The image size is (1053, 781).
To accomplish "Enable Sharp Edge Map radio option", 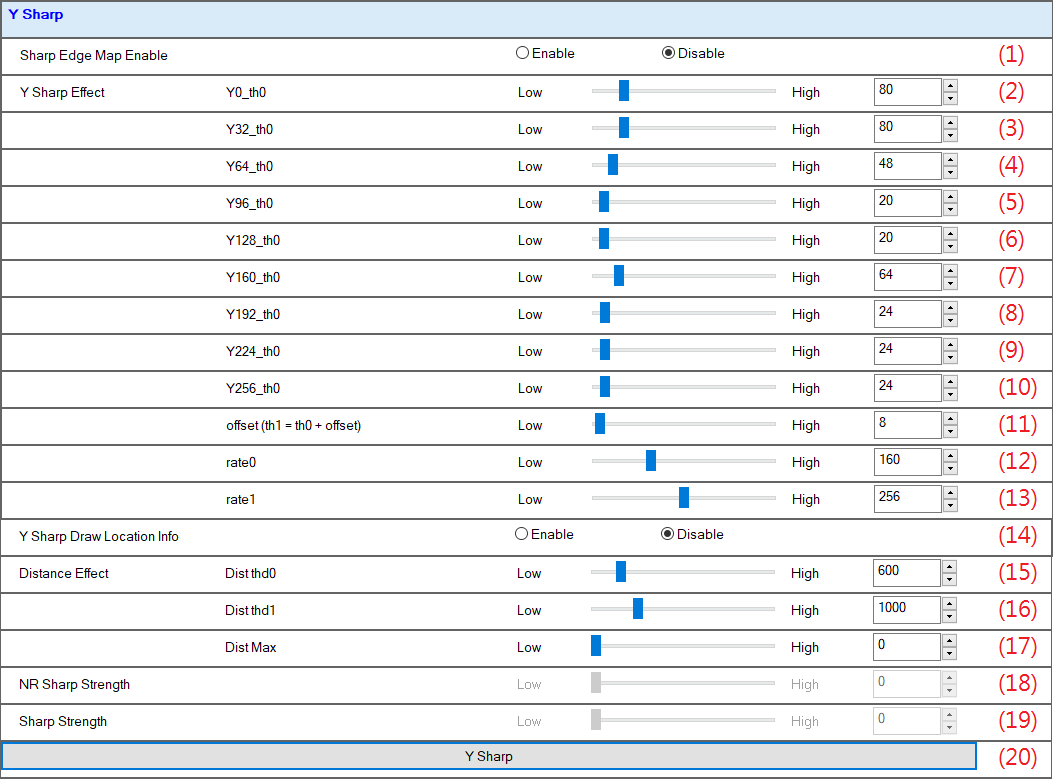I will pyautogui.click(x=522, y=53).
